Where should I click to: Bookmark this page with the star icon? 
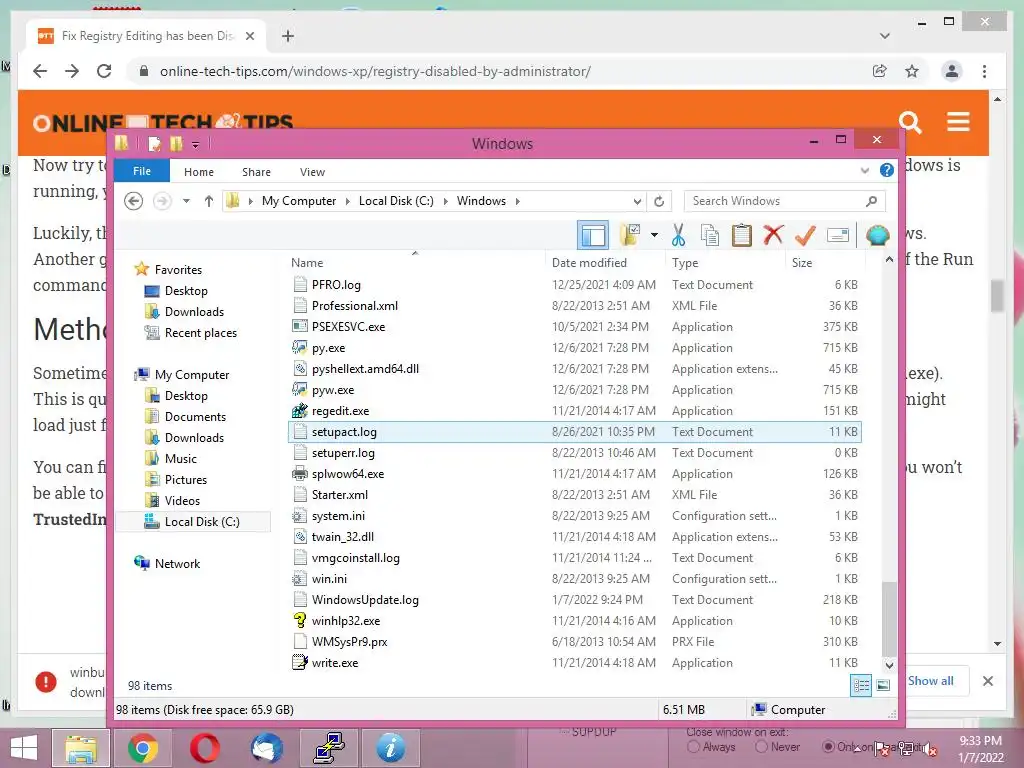pos(912,71)
